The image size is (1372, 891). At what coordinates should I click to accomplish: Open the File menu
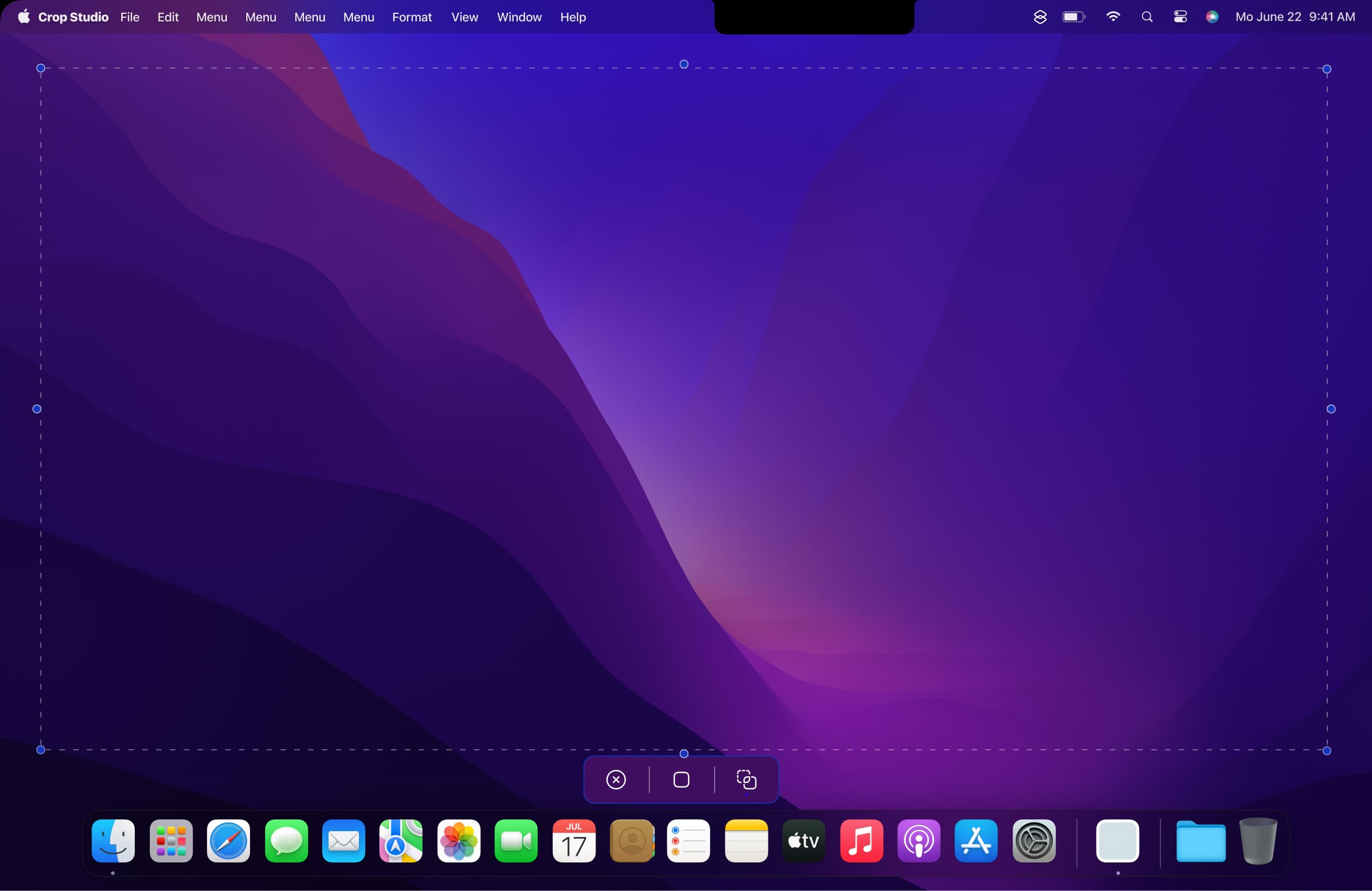click(x=130, y=17)
